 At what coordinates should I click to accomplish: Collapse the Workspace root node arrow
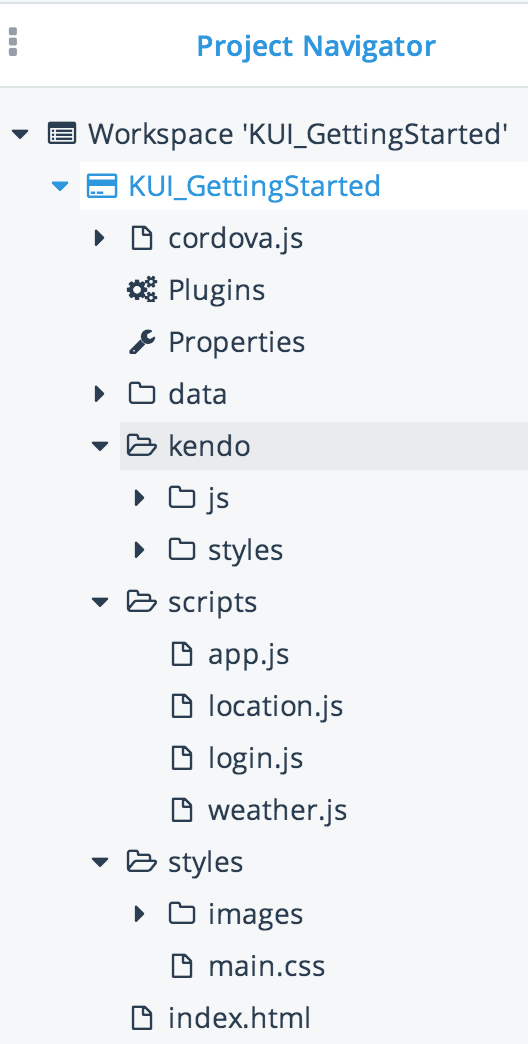point(20,134)
